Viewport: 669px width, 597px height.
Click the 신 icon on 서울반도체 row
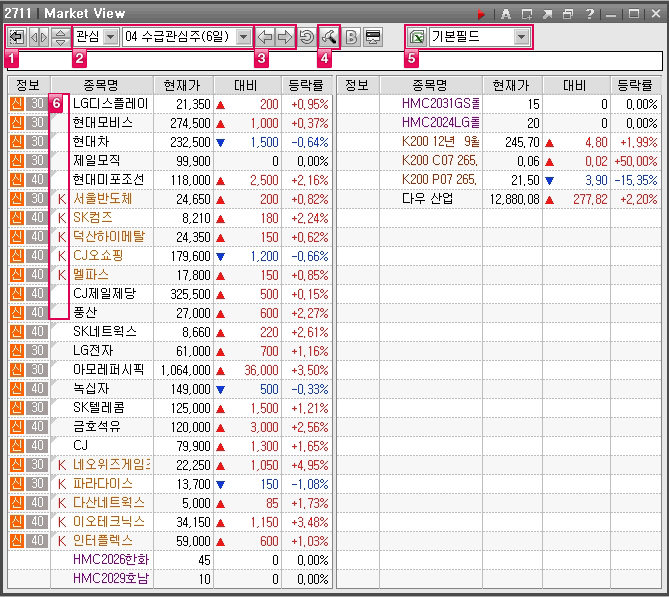[17, 199]
